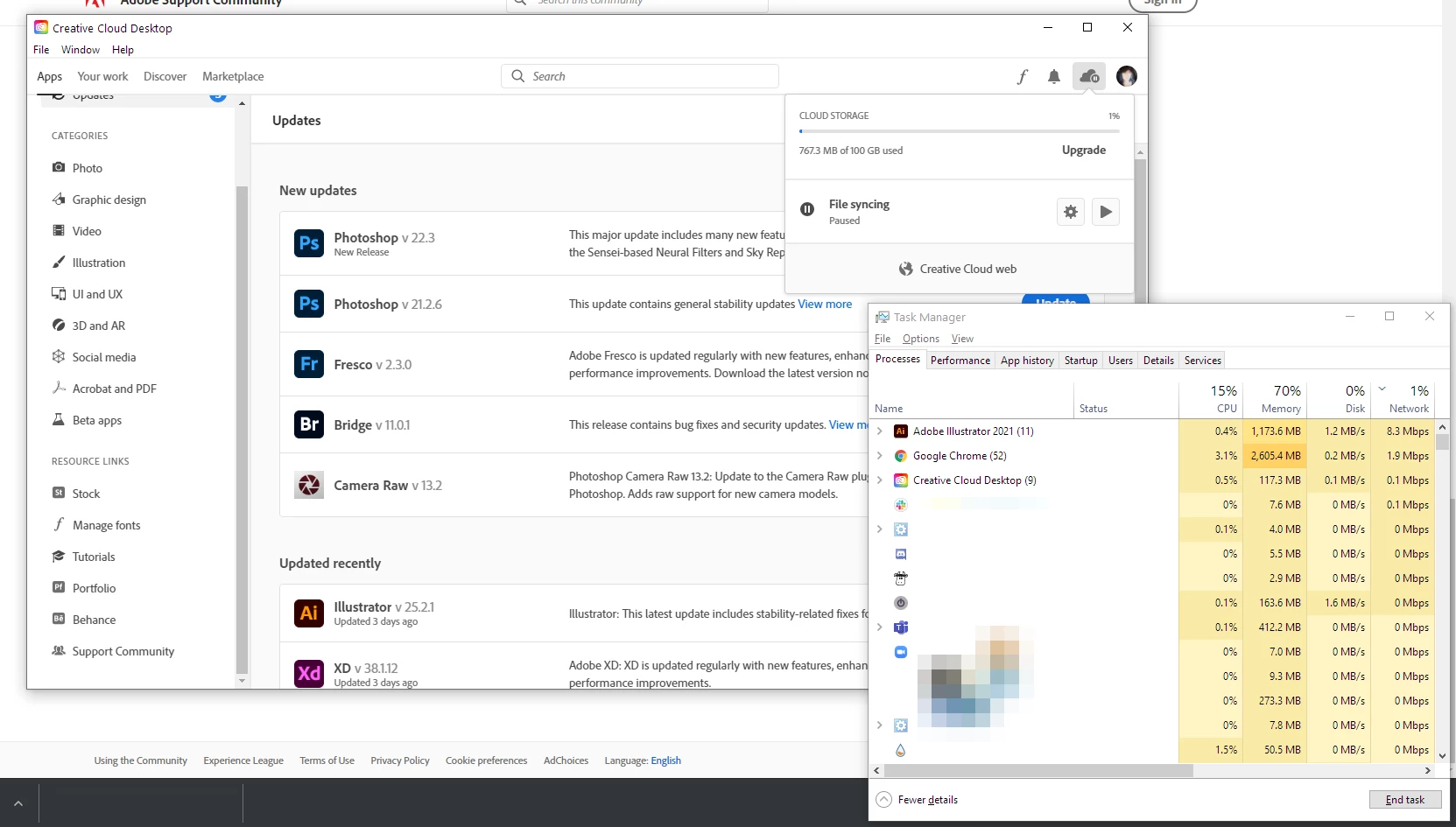Open the Tutorials resource link
The width and height of the screenshot is (1456, 827).
point(83,557)
